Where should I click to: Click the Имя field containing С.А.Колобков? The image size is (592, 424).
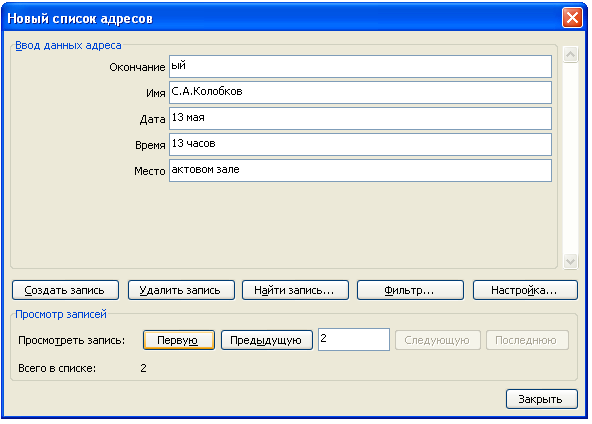point(360,93)
